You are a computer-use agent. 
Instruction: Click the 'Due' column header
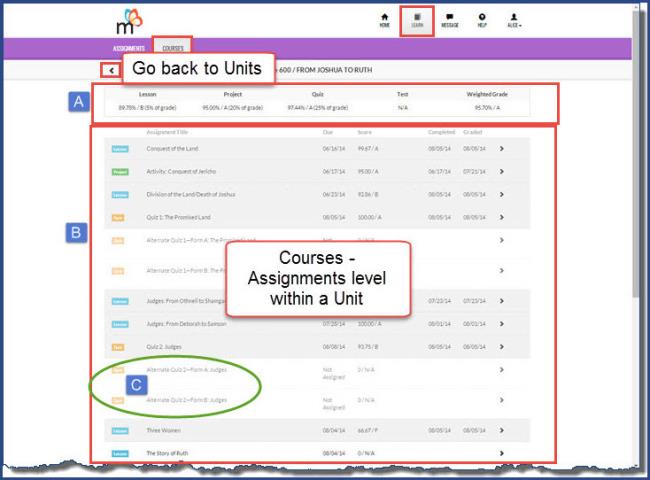[x=327, y=132]
